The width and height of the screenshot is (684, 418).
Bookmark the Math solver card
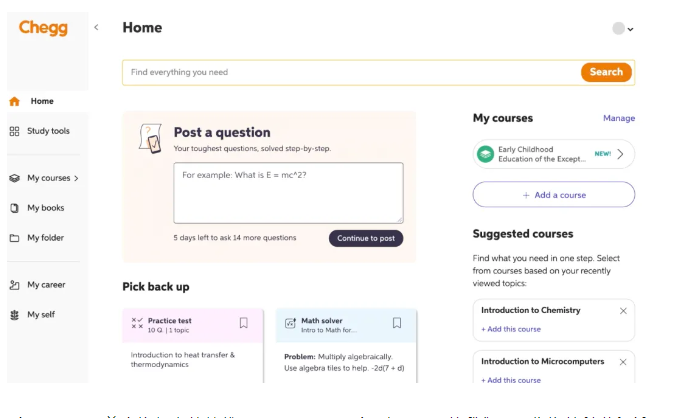[397, 323]
